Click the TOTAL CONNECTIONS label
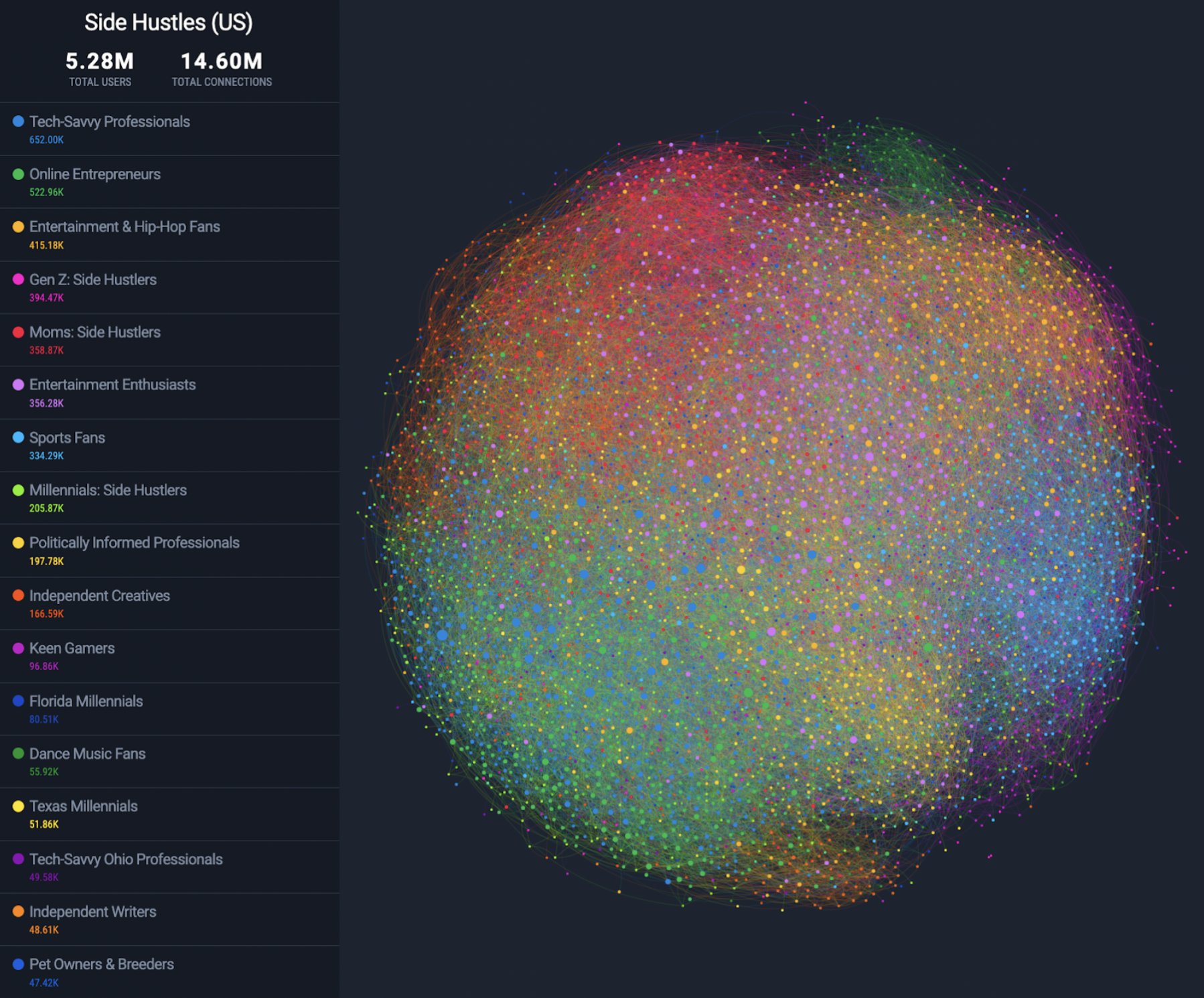This screenshot has height=998, width=1204. tap(222, 82)
